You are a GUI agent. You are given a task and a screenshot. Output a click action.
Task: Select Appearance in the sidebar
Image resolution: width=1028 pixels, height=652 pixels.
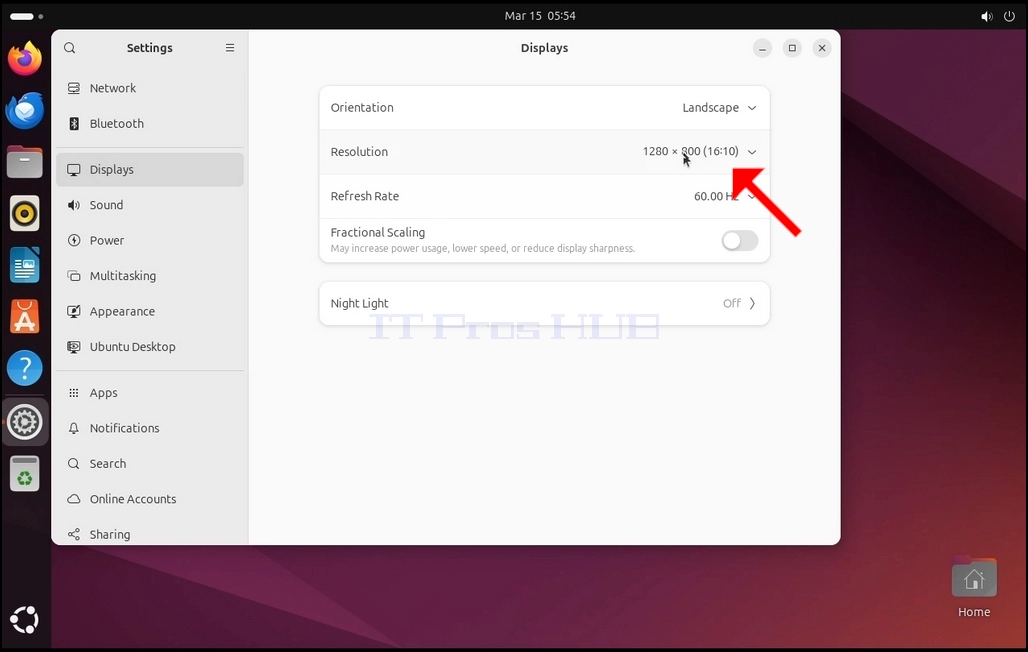(x=149, y=312)
